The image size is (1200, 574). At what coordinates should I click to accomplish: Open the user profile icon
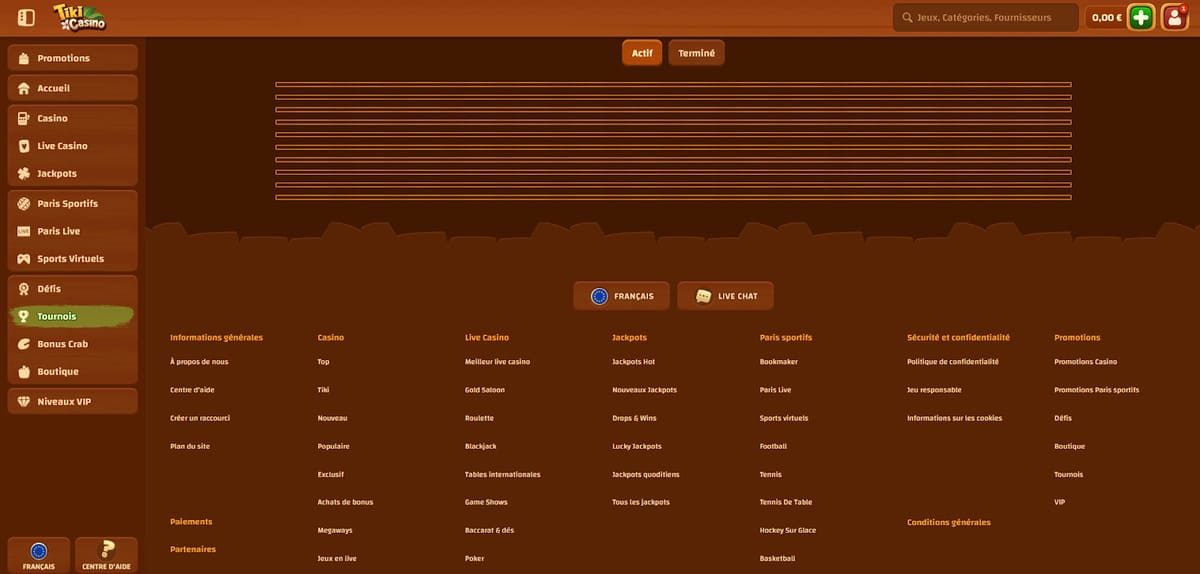click(1174, 17)
